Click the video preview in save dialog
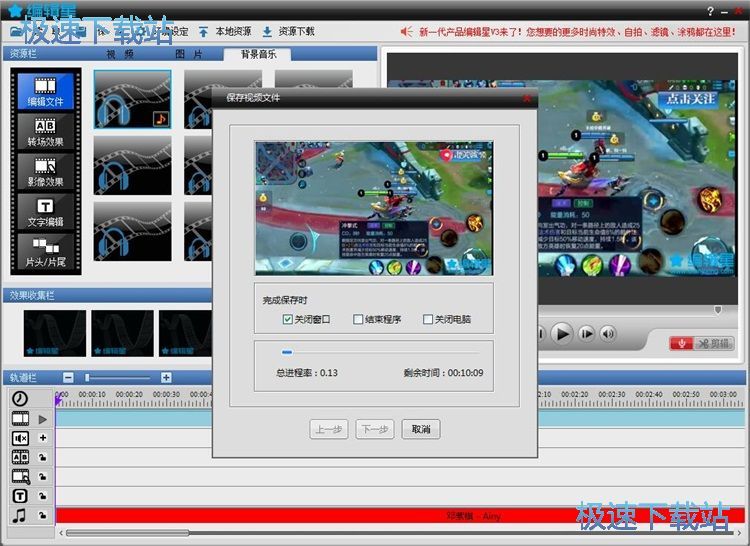Image resolution: width=750 pixels, height=546 pixels. pyautogui.click(x=374, y=208)
